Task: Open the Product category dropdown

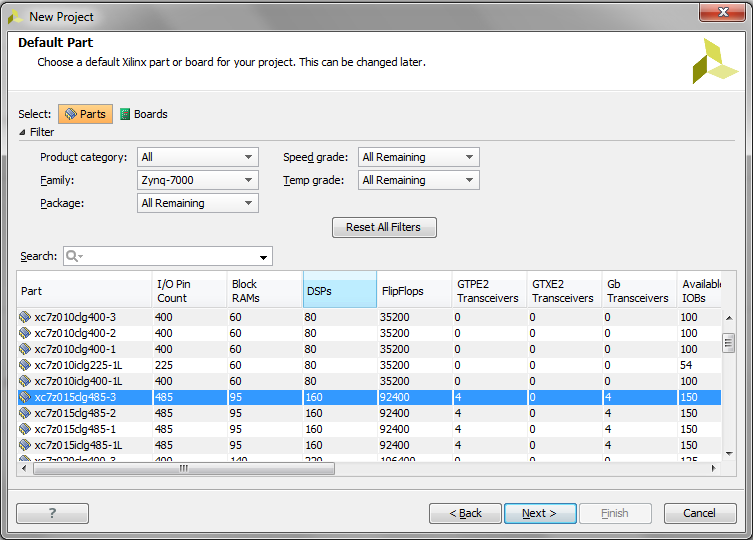Action: pyautogui.click(x=198, y=157)
